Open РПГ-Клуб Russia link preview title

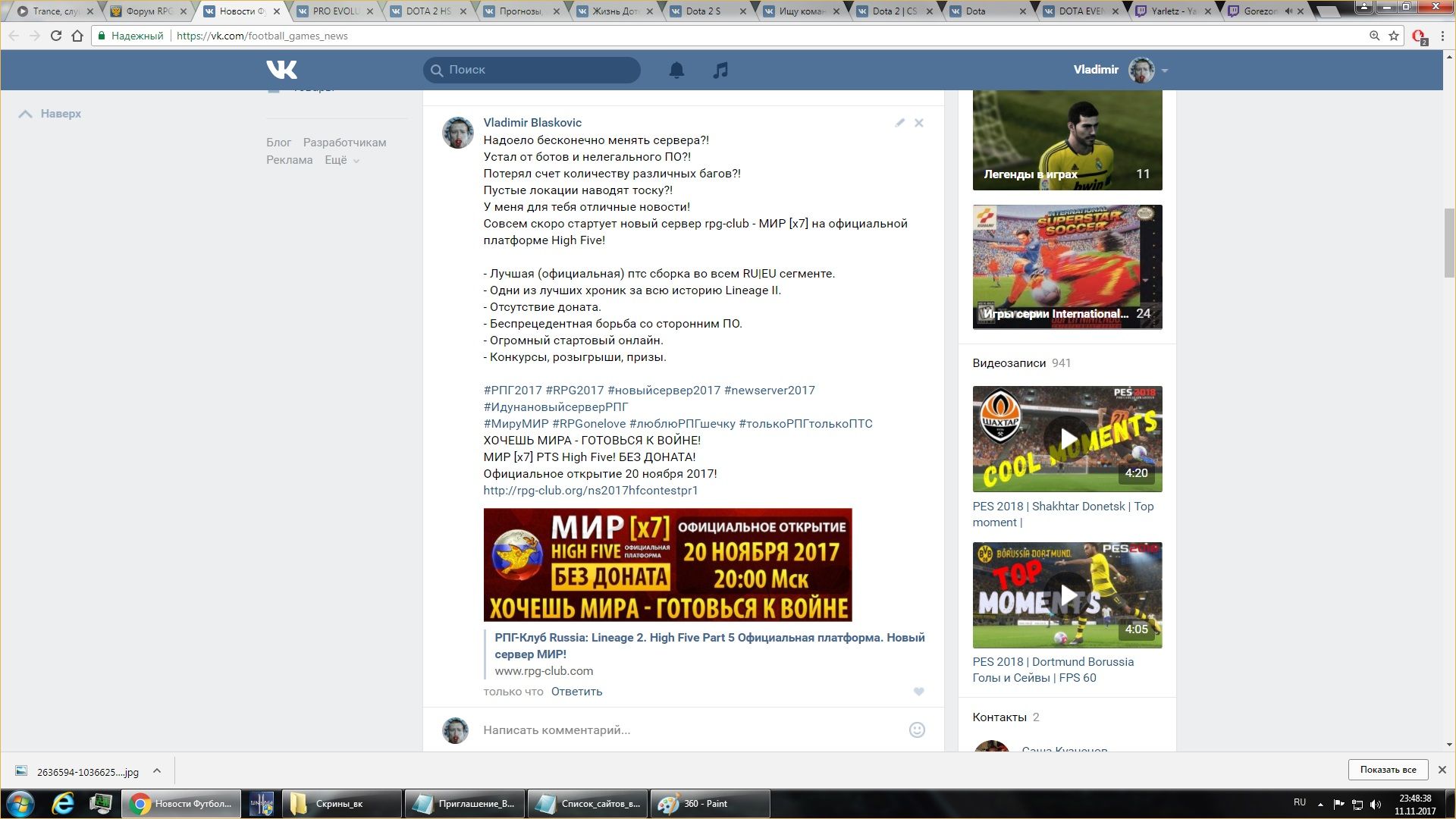pos(710,646)
